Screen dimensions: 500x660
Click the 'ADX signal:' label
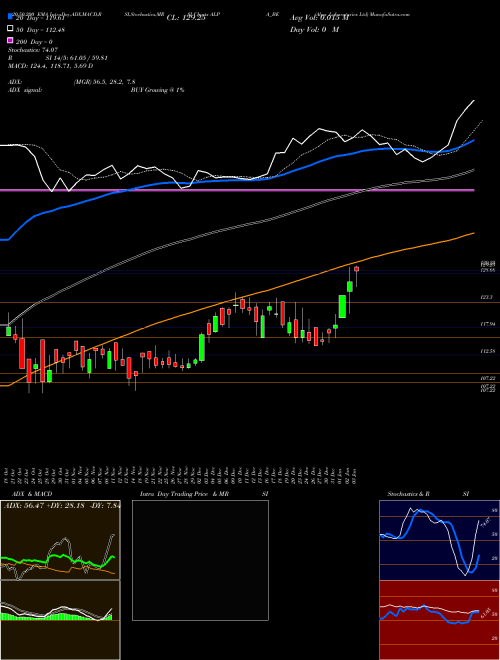coord(25,90)
